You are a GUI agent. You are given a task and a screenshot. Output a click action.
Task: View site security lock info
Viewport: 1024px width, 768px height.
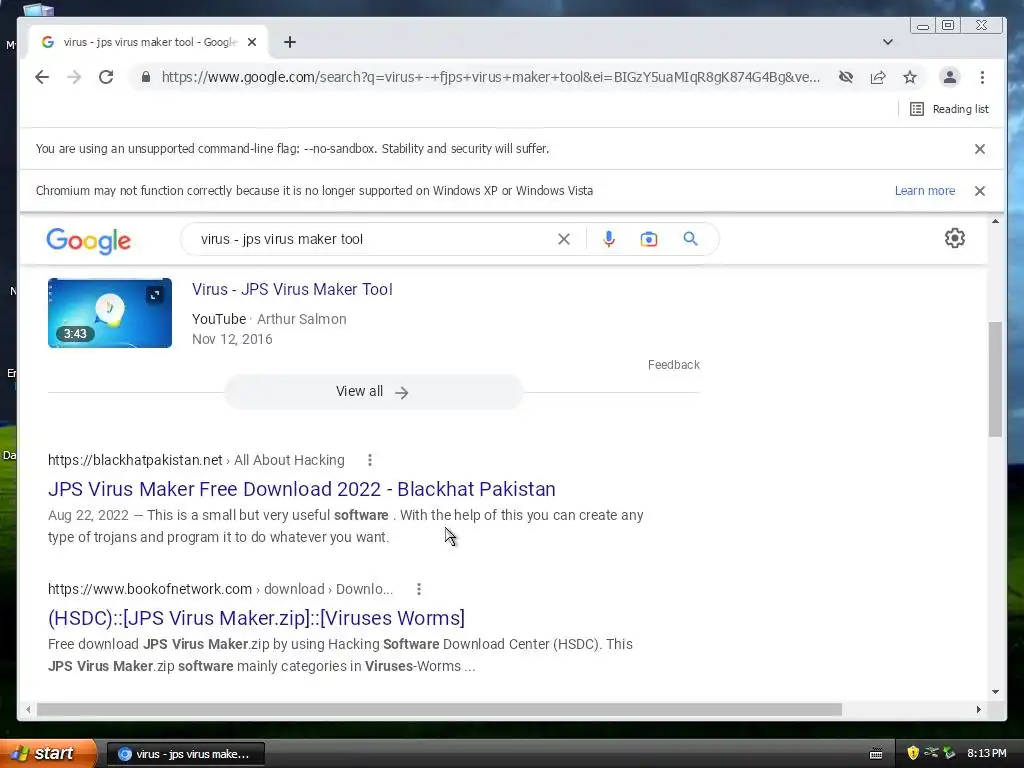pyautogui.click(x=146, y=77)
